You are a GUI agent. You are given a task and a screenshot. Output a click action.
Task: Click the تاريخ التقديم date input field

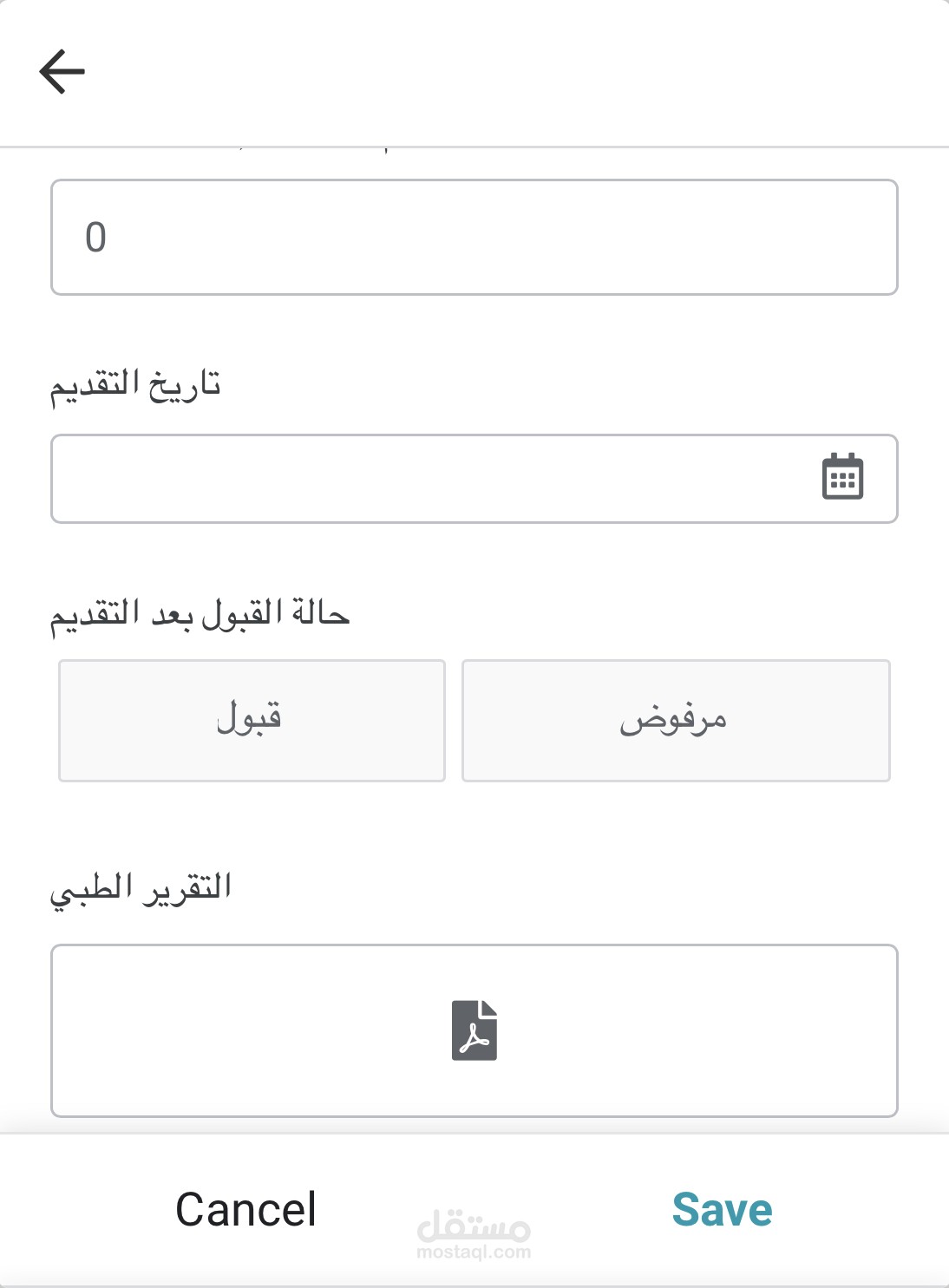[x=434, y=479]
